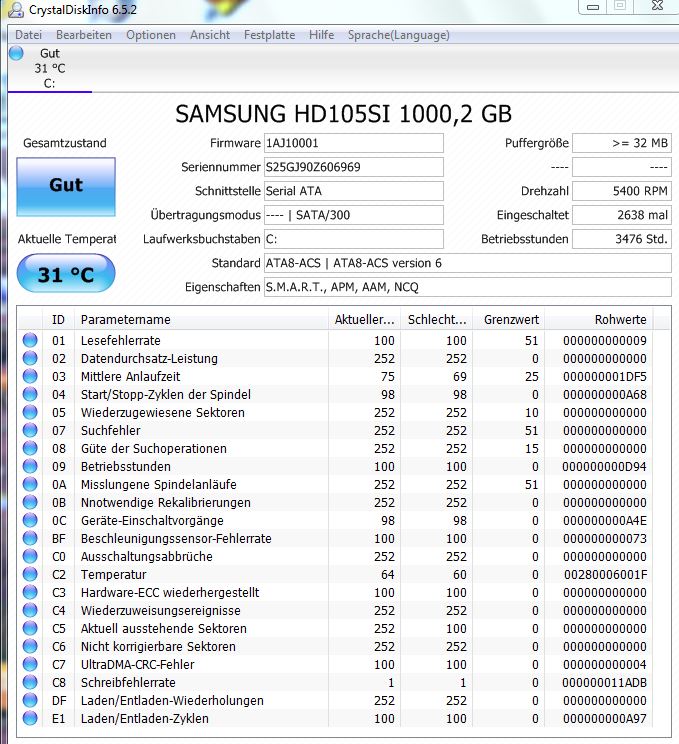Click status orb for Datendurchsatz-Leistung row

[x=30, y=358]
